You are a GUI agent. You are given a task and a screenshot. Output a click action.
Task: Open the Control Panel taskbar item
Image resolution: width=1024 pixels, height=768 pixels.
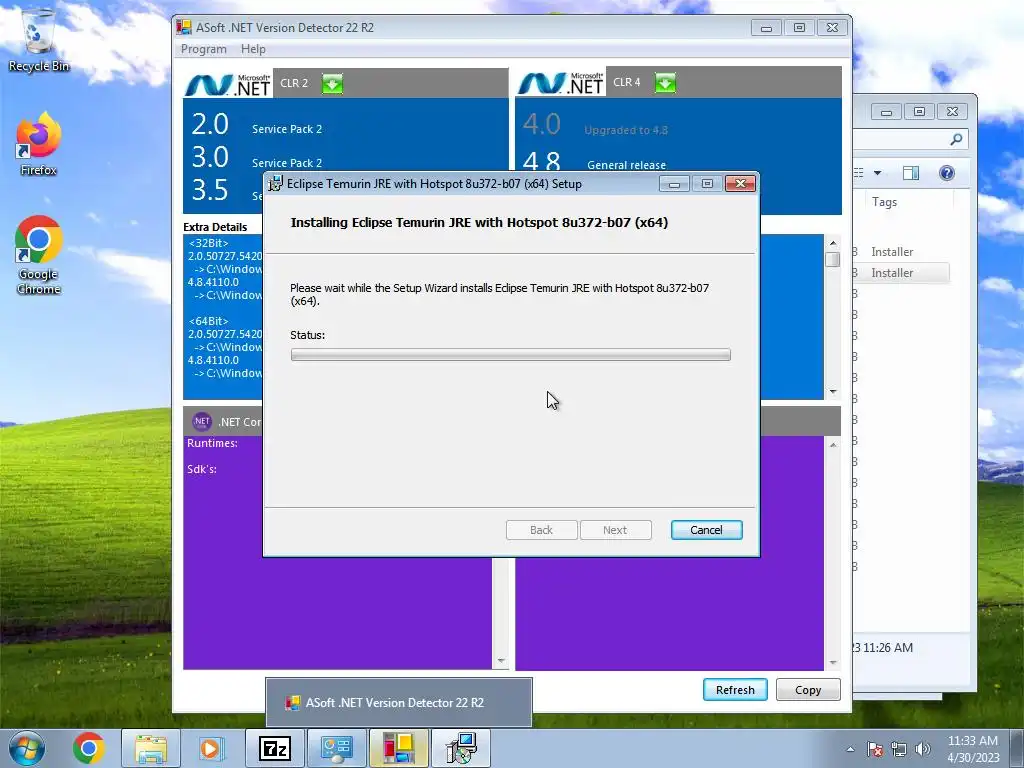point(336,748)
